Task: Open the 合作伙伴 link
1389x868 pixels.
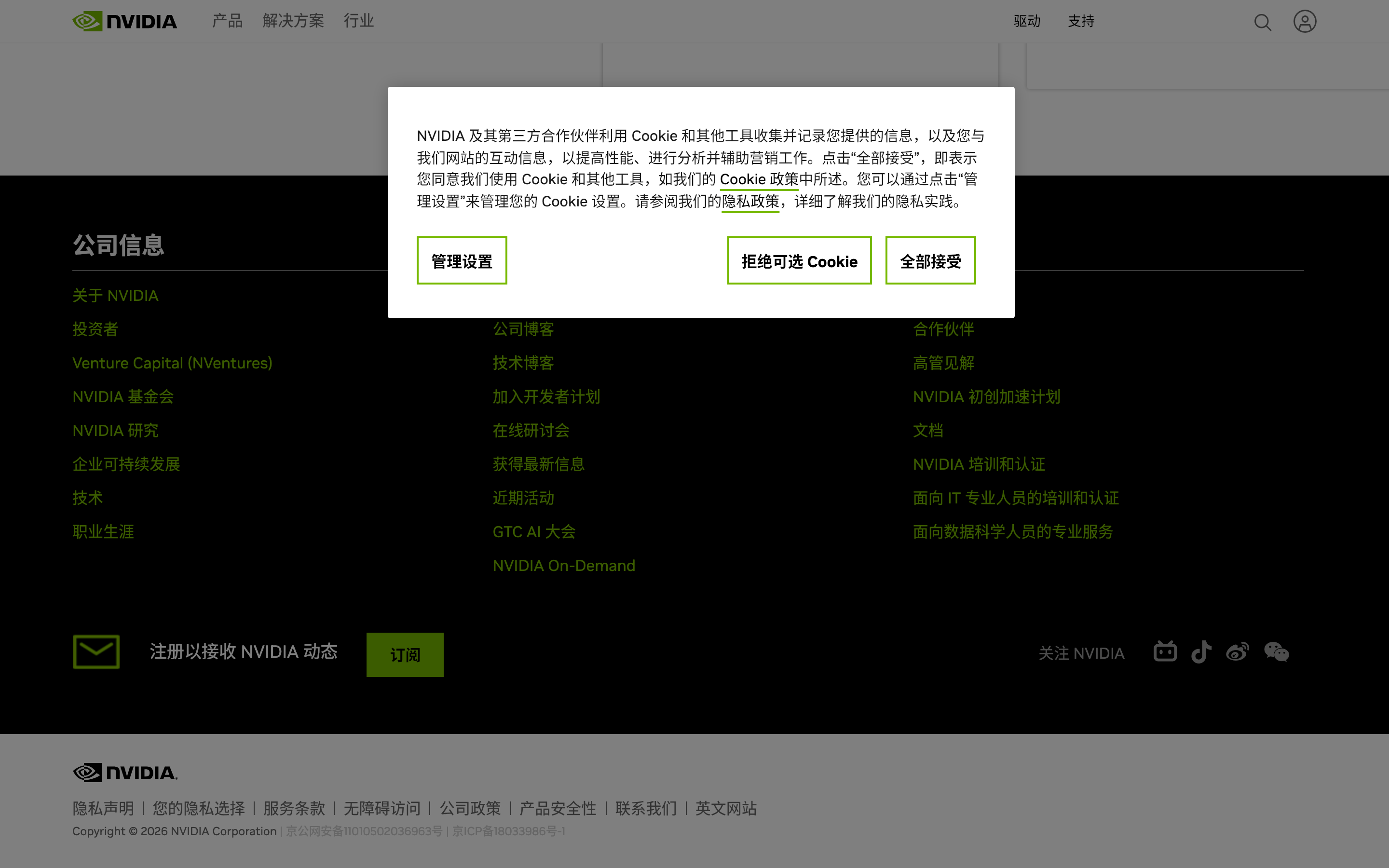Action: [943, 329]
